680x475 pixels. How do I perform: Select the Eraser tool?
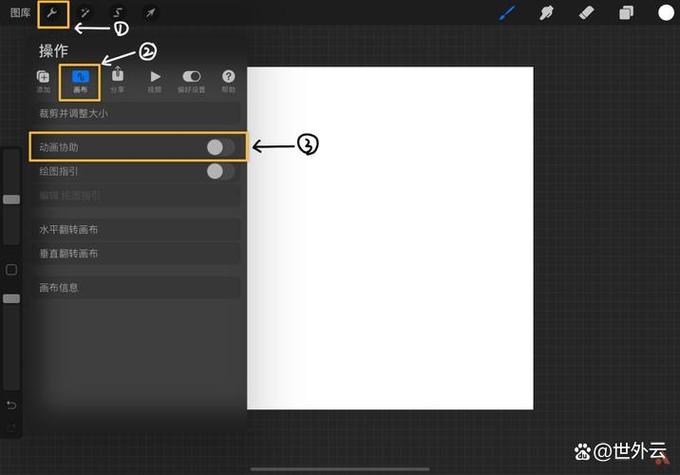[x=586, y=13]
